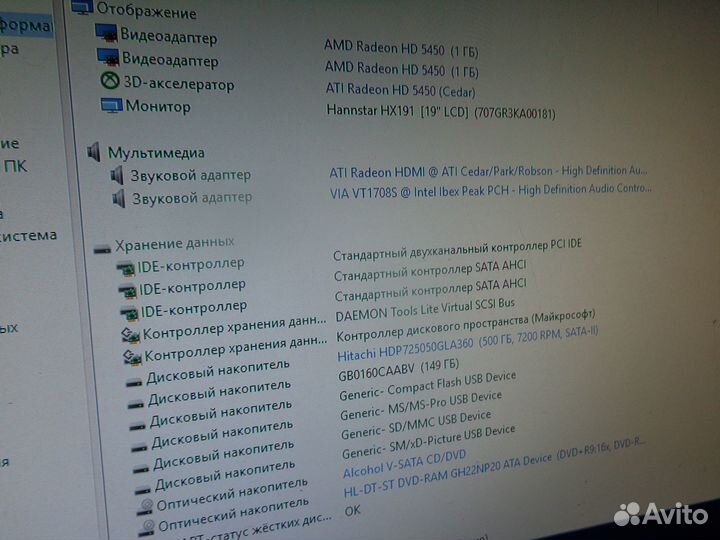Click disk icon in SD/MMC USB Device row
This screenshot has height=540, width=720.
point(141,469)
